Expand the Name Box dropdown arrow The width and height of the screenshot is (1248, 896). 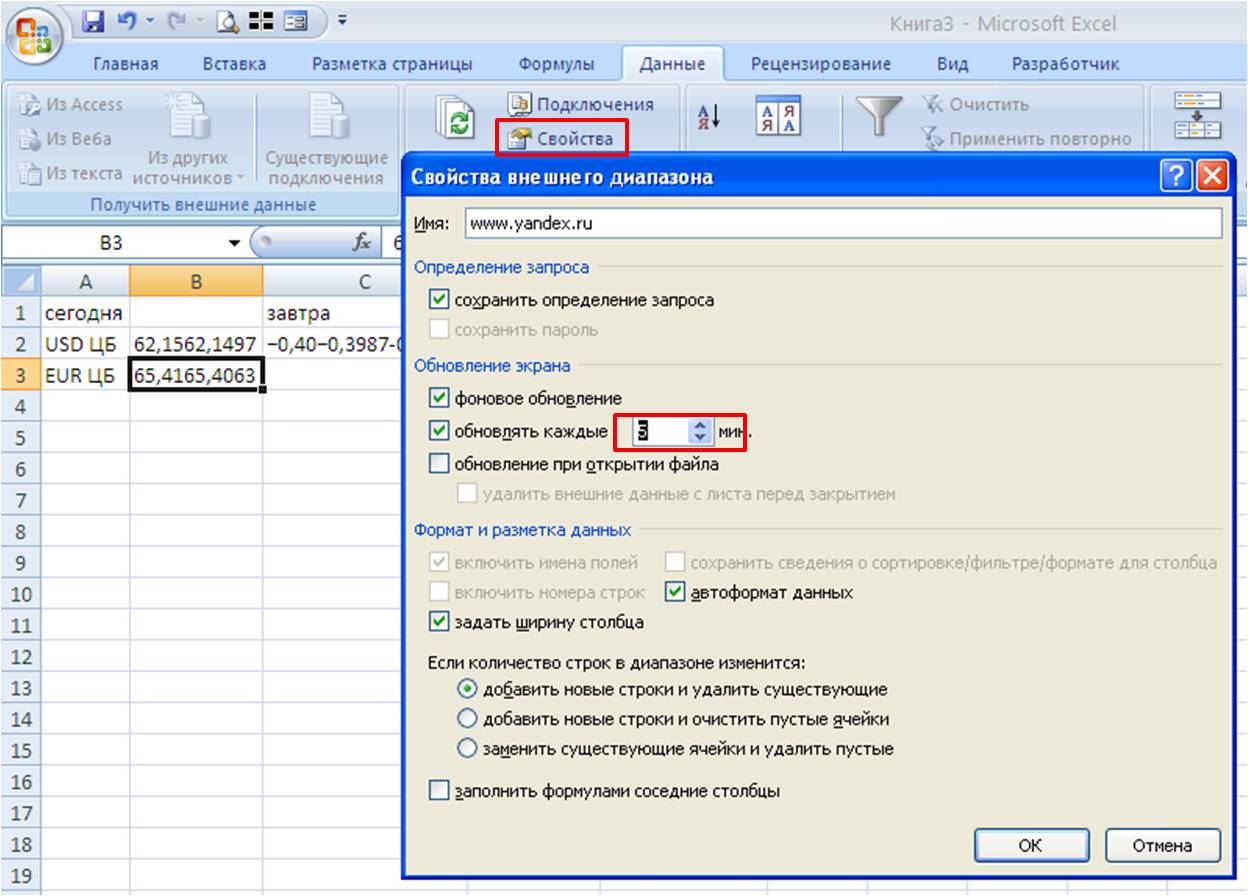pos(234,243)
